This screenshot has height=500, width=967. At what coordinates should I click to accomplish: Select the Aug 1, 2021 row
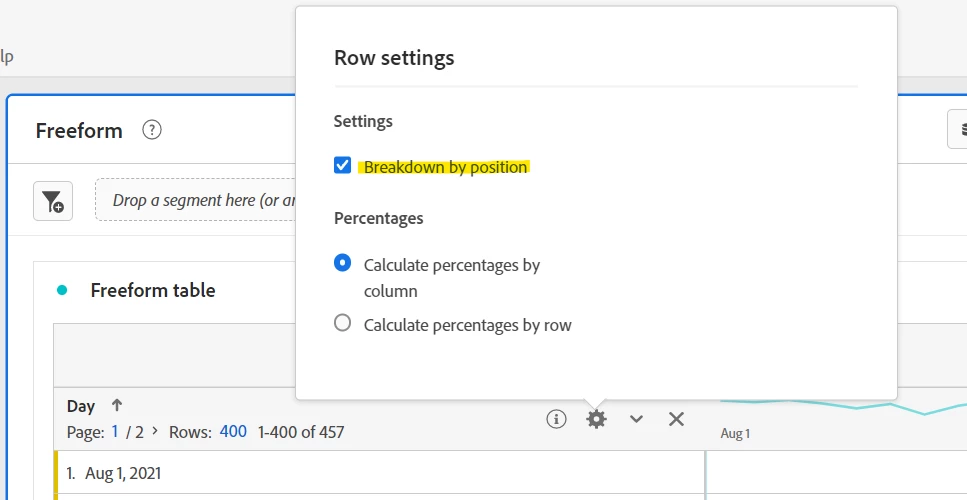(x=123, y=473)
